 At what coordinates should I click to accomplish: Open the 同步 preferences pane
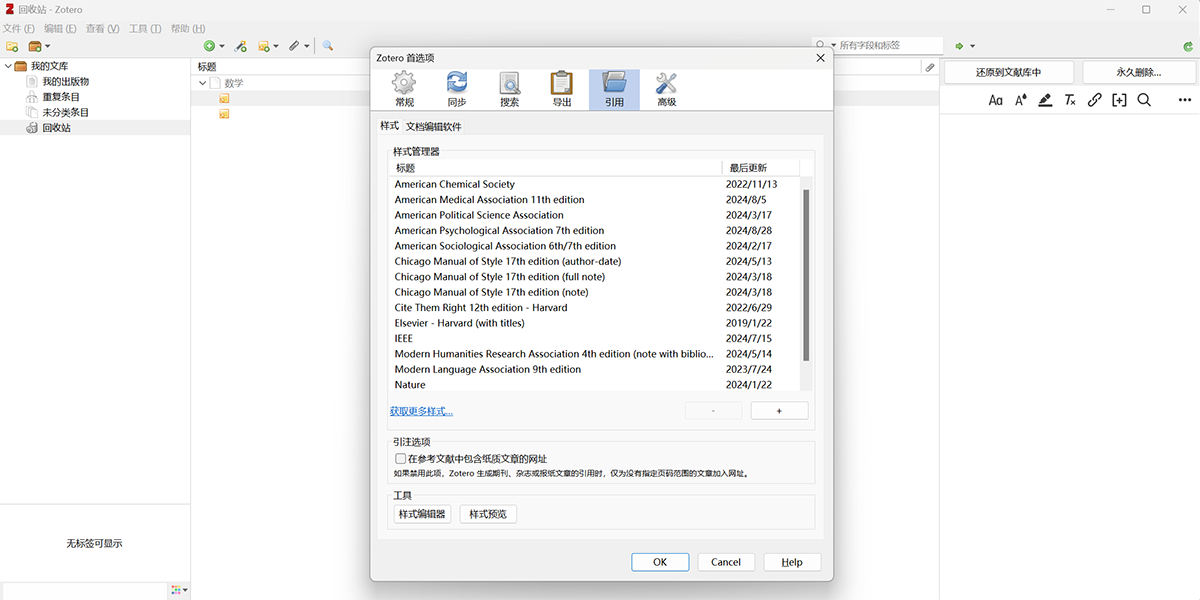[x=458, y=88]
